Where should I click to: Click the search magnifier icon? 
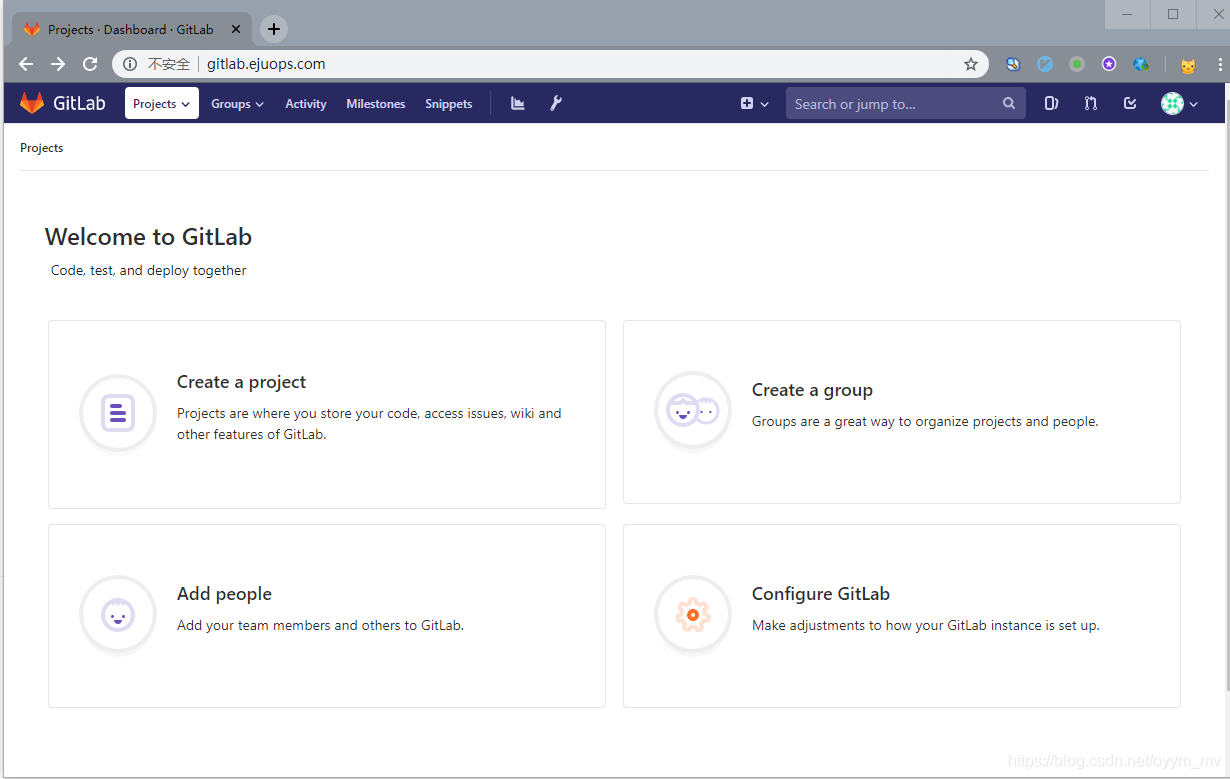[x=1009, y=103]
